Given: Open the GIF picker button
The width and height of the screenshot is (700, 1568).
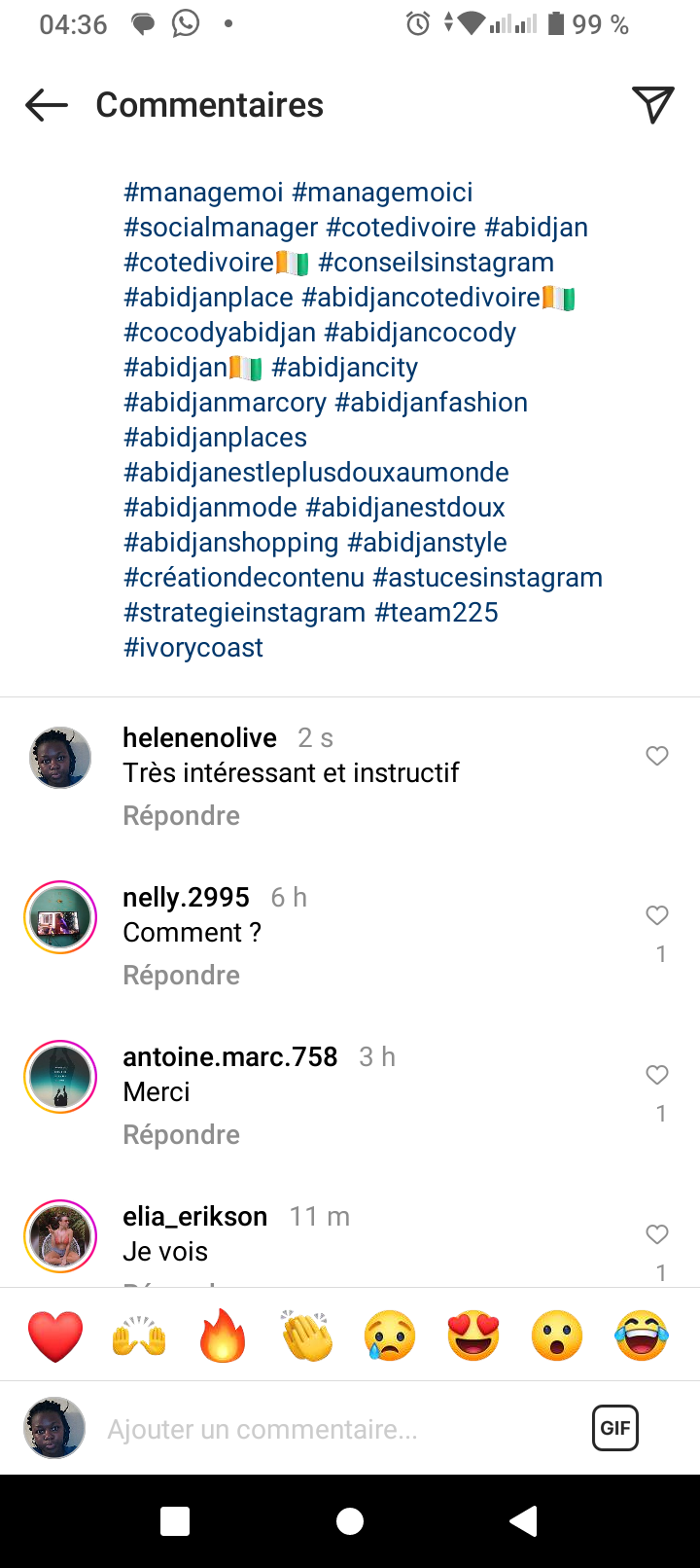Looking at the screenshot, I should (x=614, y=1428).
